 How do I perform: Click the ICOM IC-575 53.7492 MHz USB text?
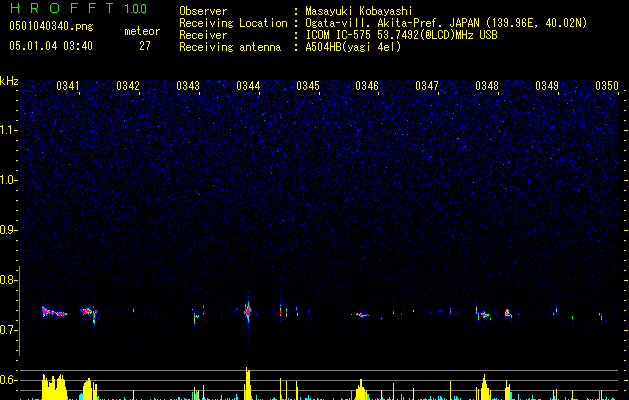point(401,35)
